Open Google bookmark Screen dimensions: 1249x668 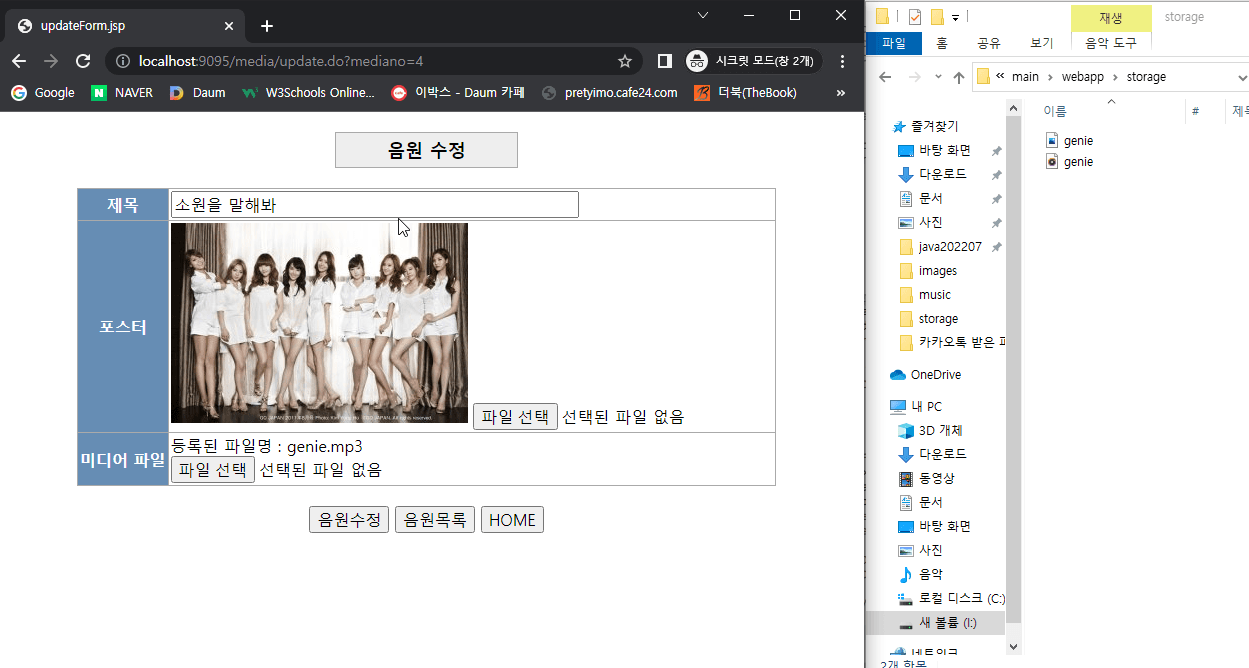pyautogui.click(x=43, y=92)
